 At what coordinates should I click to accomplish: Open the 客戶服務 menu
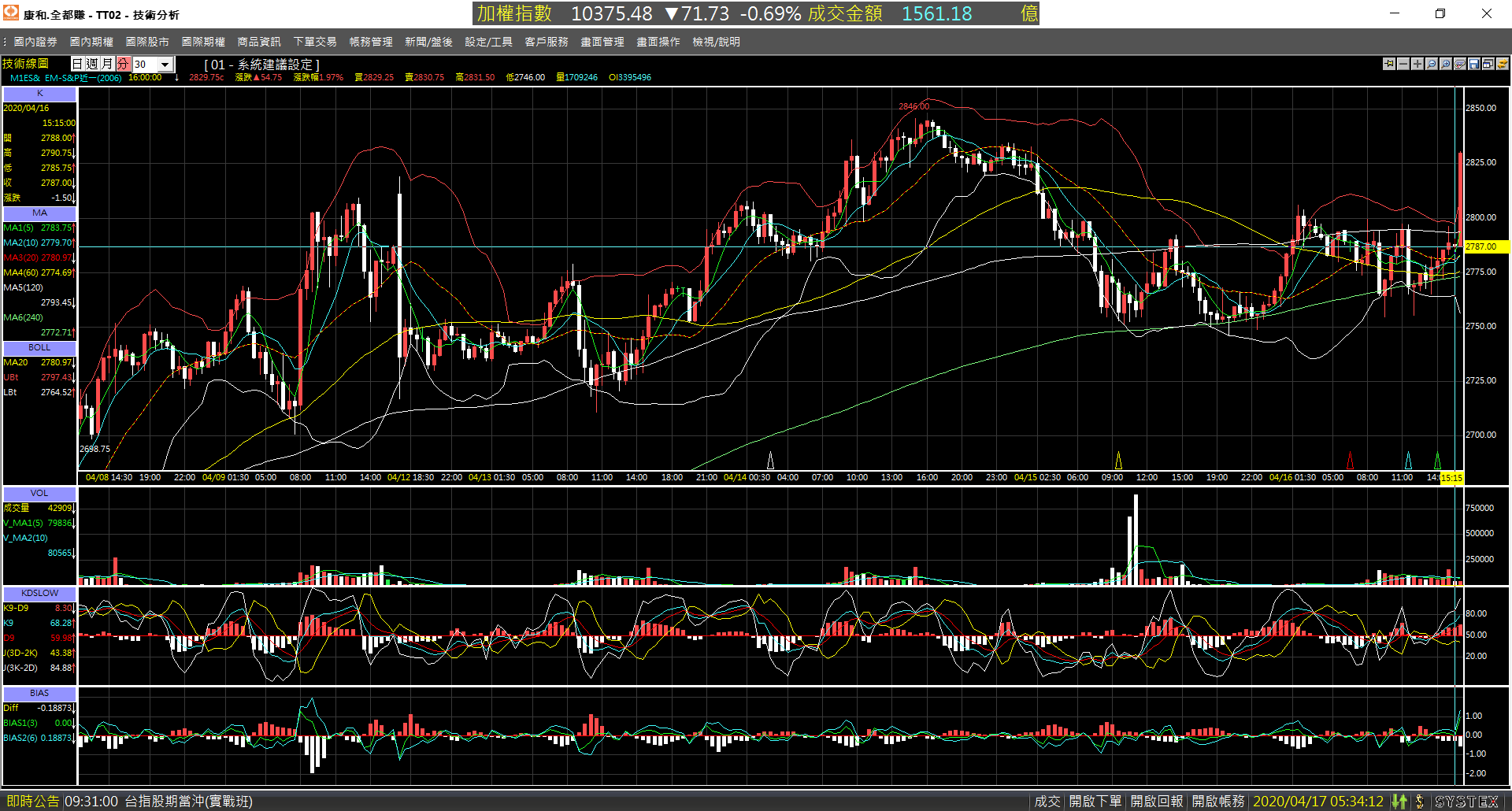[547, 42]
